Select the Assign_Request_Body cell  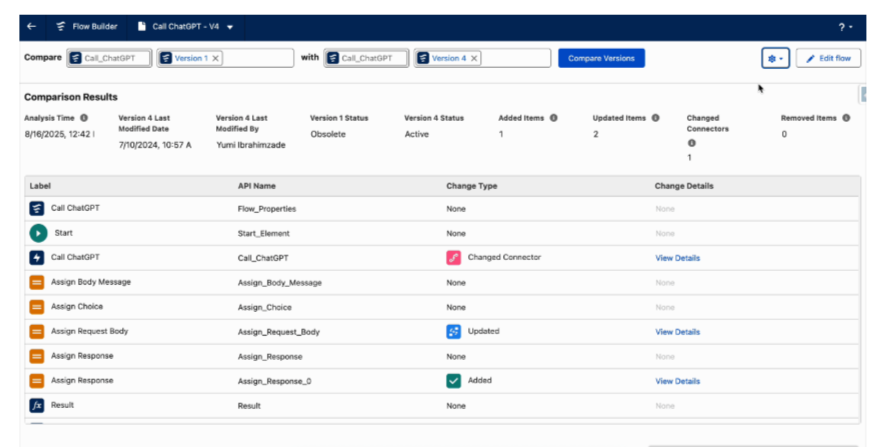[x=279, y=332]
